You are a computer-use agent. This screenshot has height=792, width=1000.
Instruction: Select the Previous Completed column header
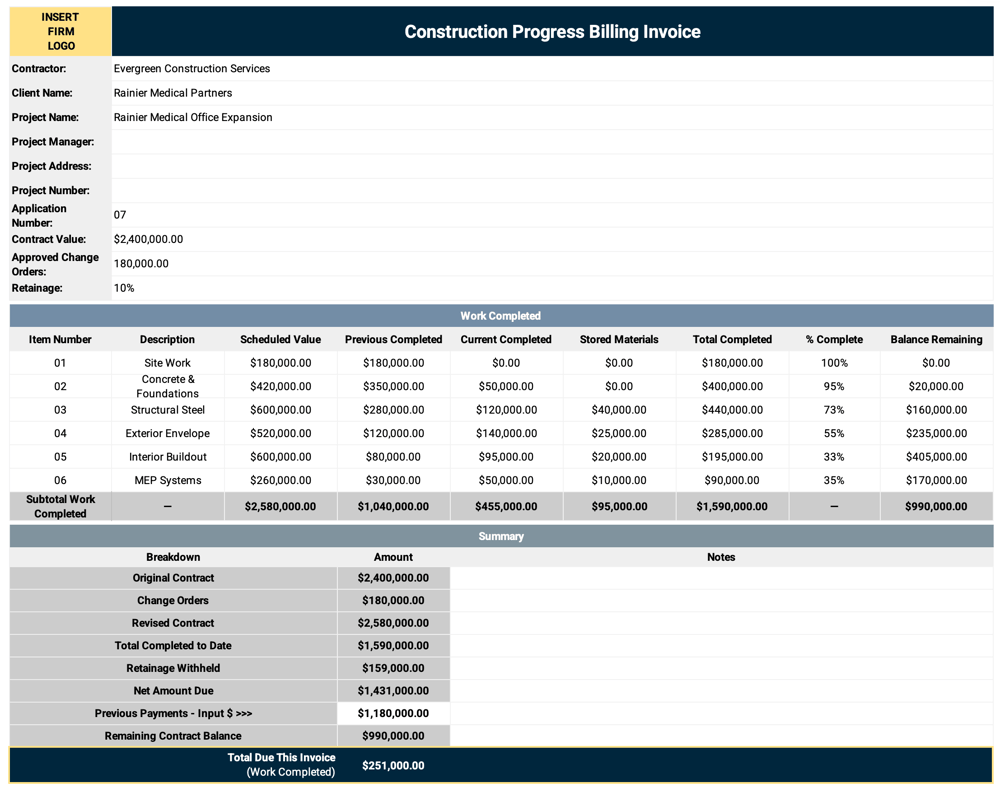click(x=393, y=339)
